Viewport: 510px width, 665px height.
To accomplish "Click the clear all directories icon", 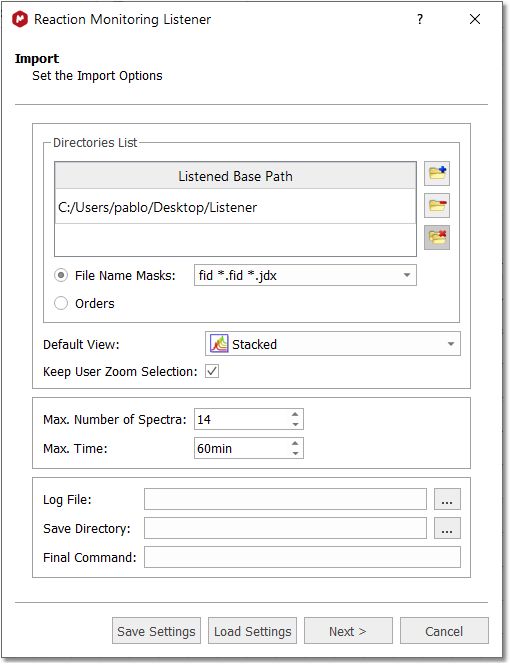I will [x=437, y=237].
